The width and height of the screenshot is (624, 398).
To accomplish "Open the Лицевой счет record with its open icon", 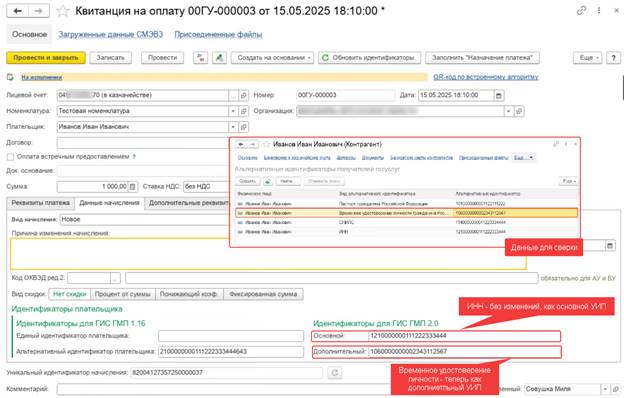I will [x=244, y=96].
